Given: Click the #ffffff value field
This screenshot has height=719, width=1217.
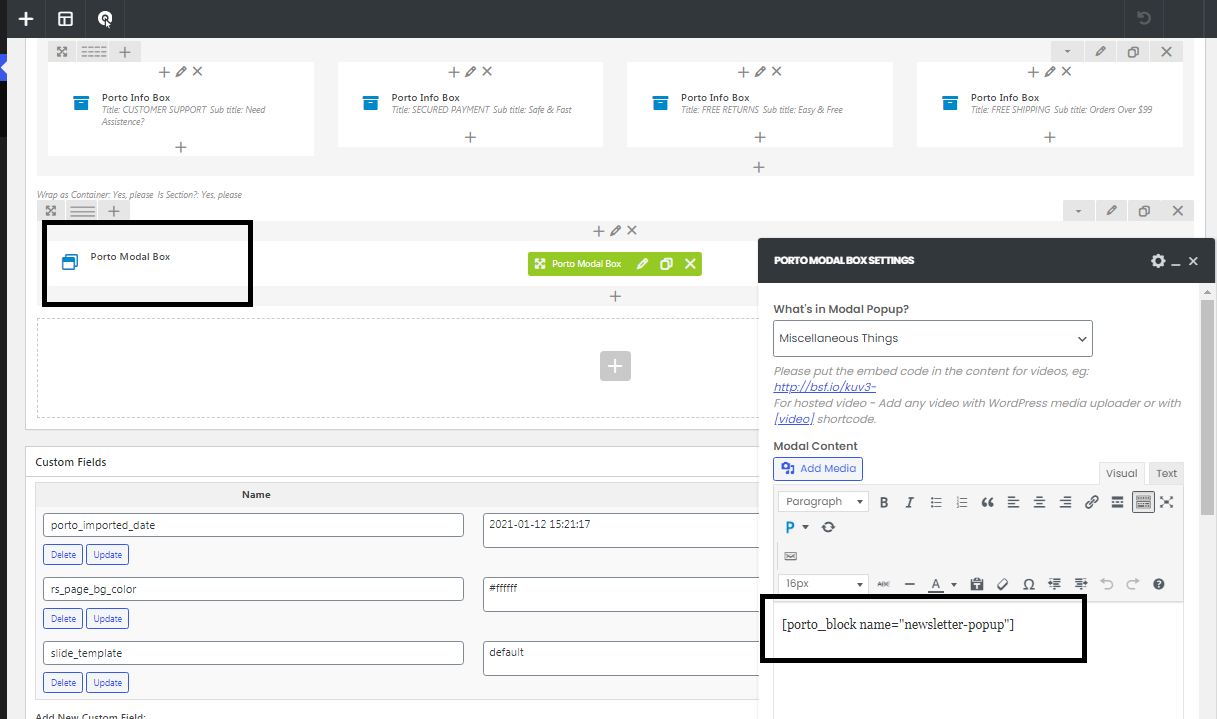Looking at the screenshot, I should [620, 594].
